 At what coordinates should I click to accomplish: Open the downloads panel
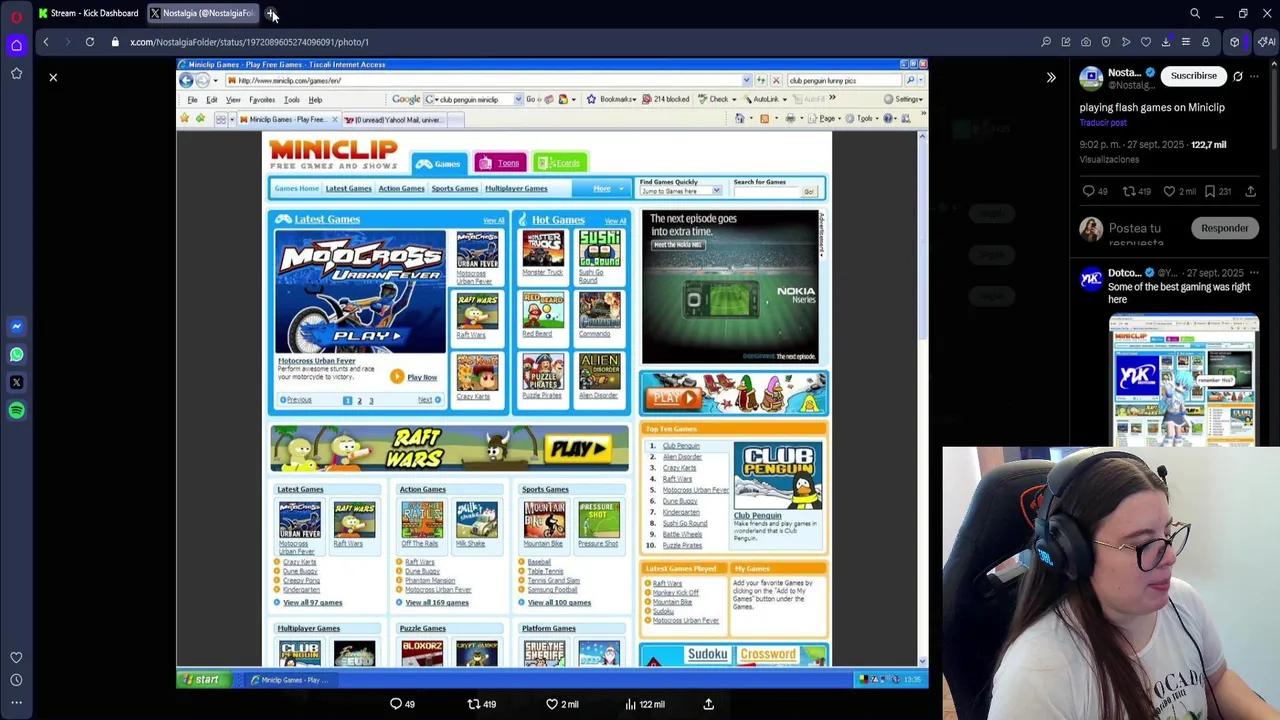point(1166,42)
